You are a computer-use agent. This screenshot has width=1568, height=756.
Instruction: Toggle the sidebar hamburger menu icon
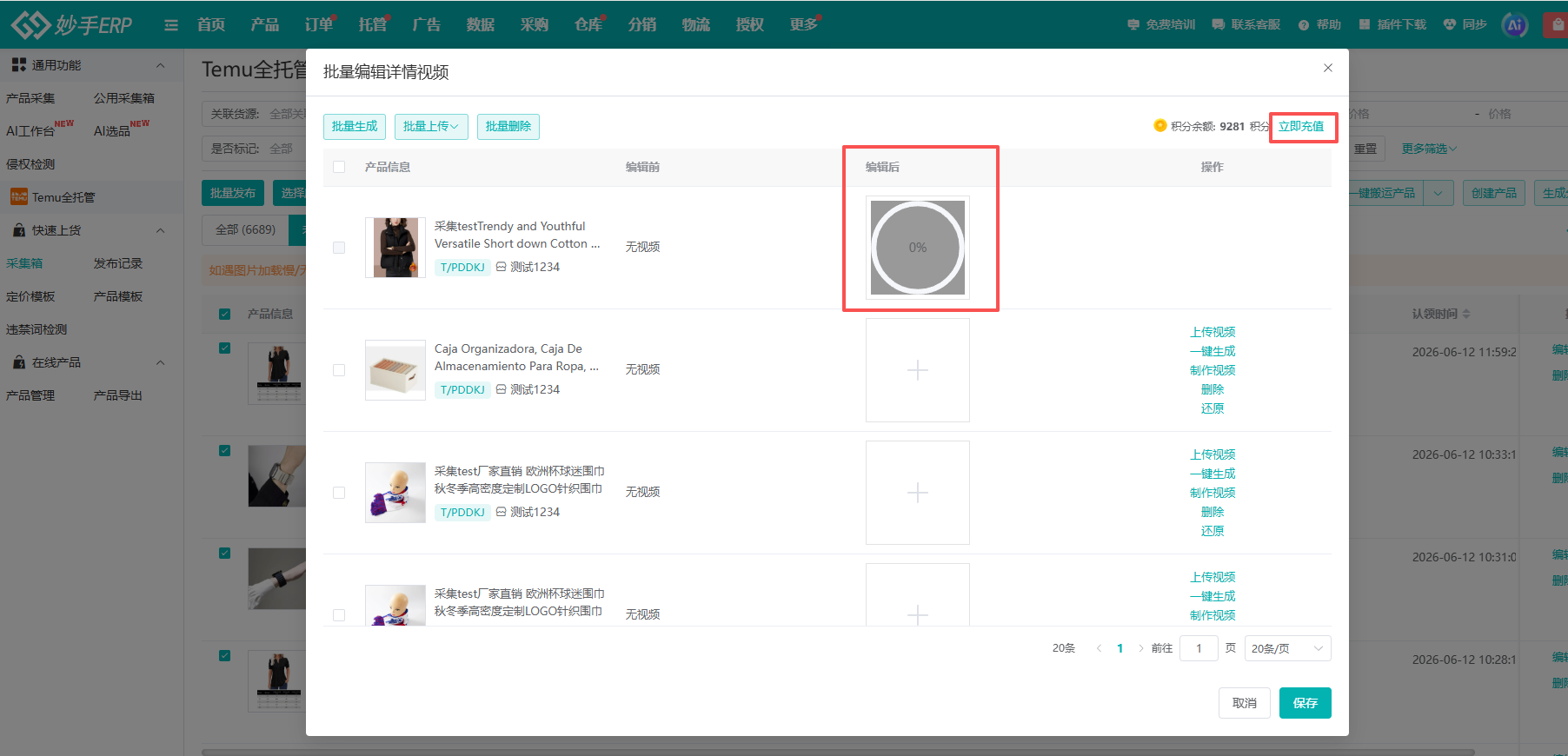pos(171,25)
